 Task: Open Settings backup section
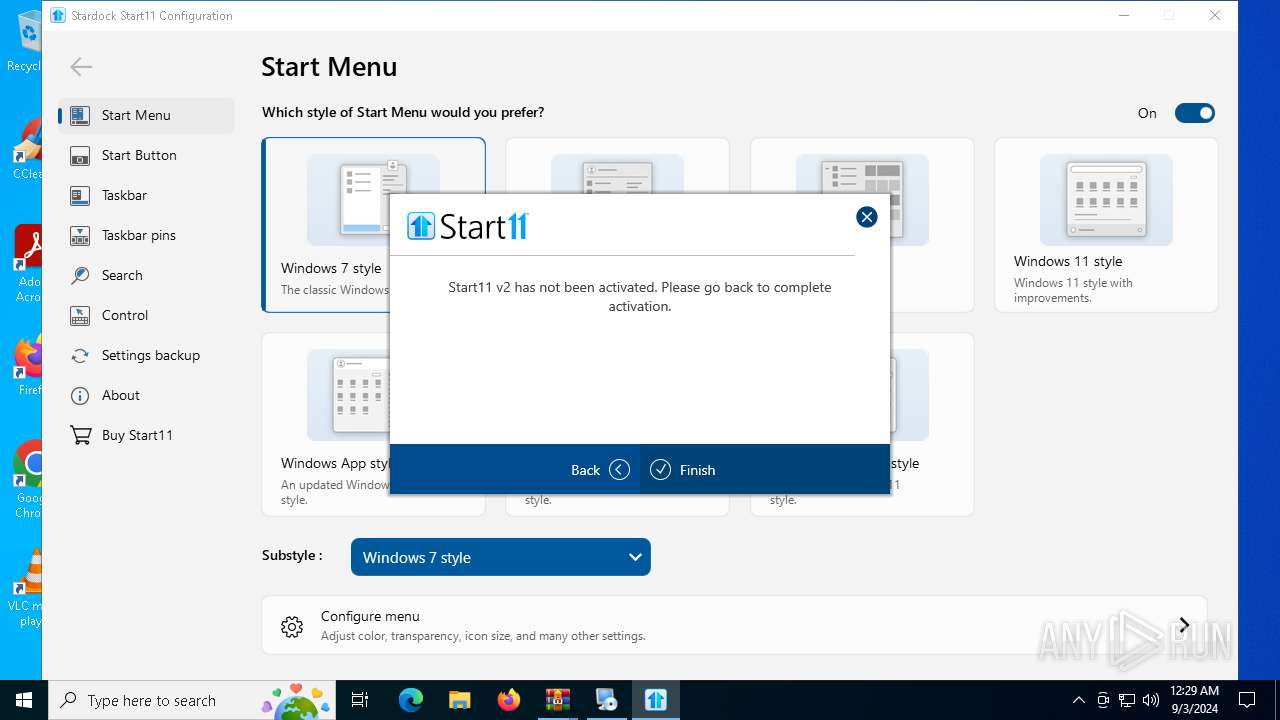146,355
